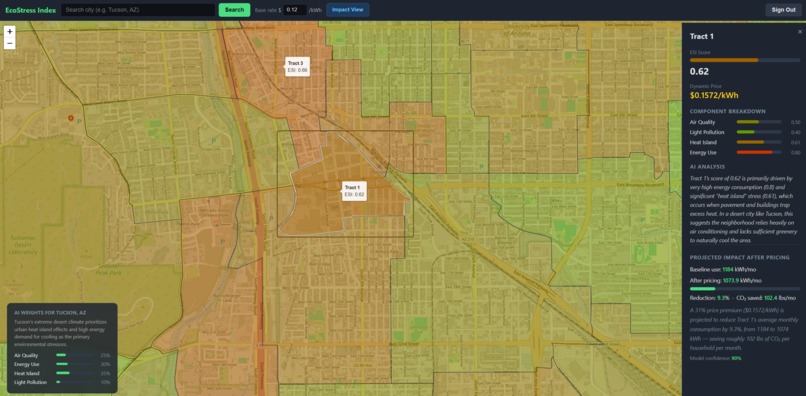Image resolution: width=806 pixels, height=396 pixels.
Task: Click the green Search button
Action: (x=234, y=10)
